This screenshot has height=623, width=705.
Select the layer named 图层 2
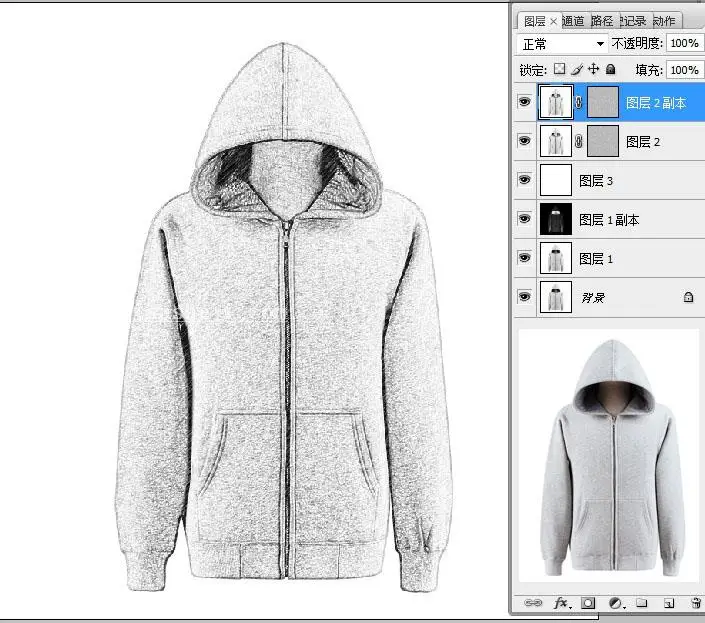point(643,142)
